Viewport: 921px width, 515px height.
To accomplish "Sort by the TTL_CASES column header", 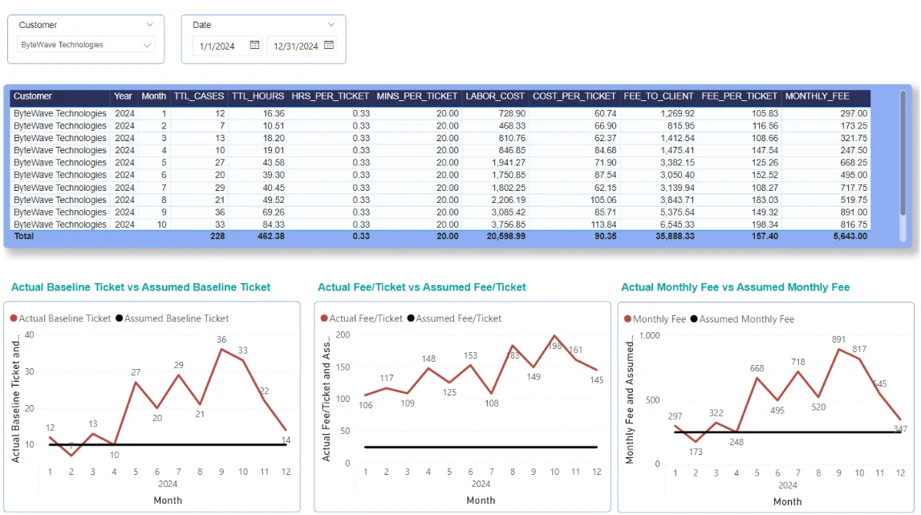I will (x=199, y=96).
